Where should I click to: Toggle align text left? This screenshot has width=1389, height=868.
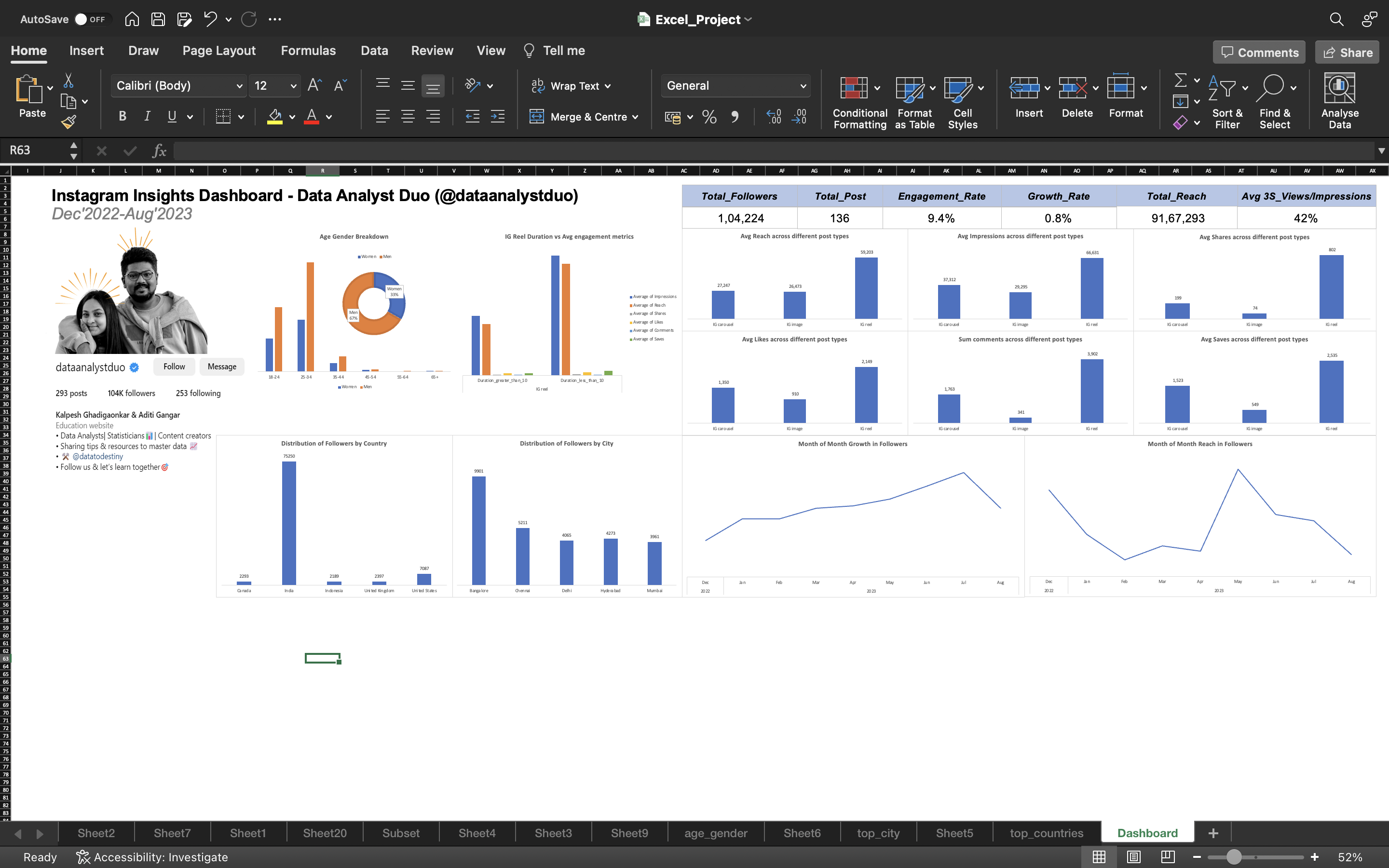coord(382,117)
